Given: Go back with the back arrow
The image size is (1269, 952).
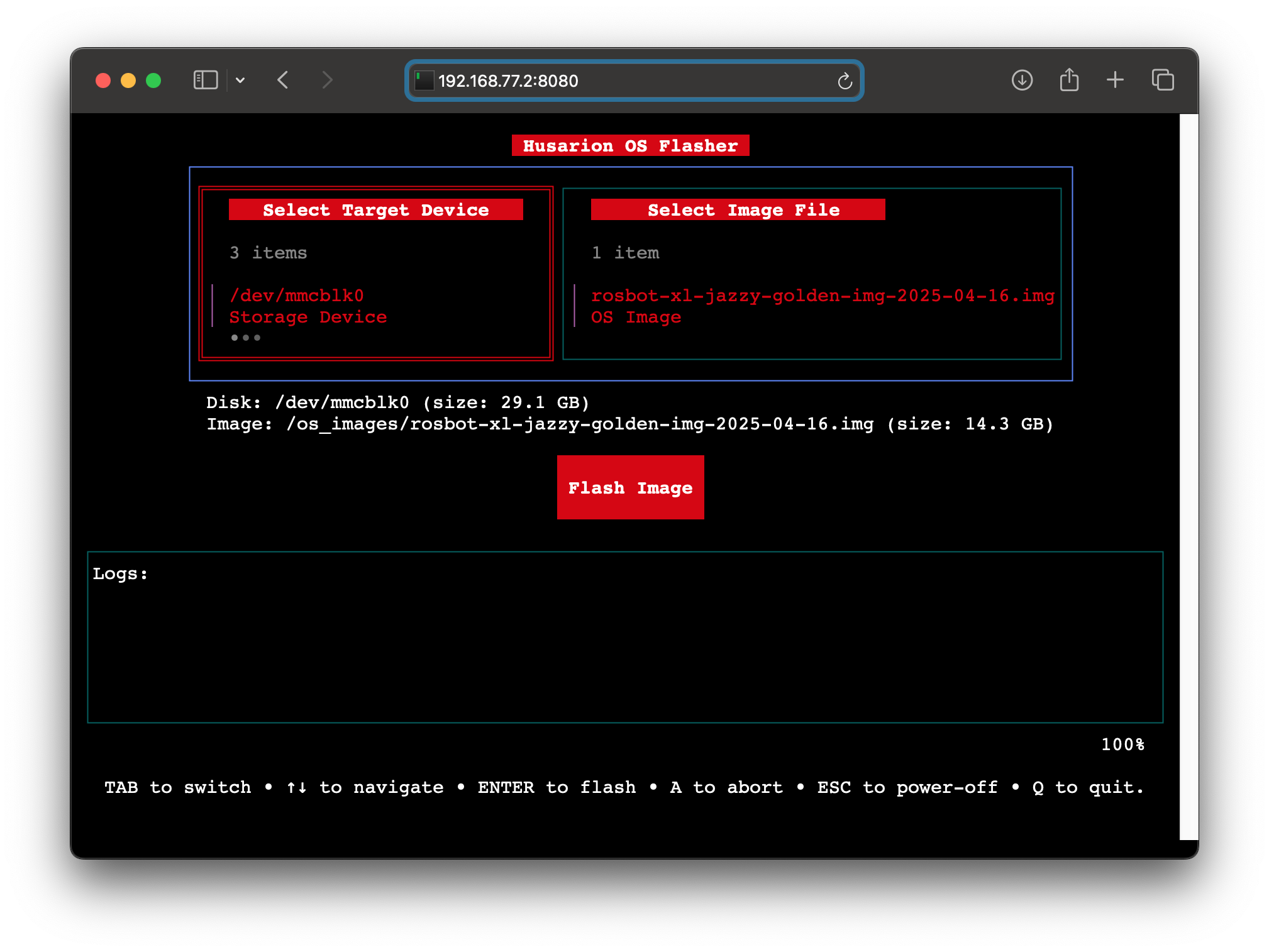Looking at the screenshot, I should click(x=283, y=80).
